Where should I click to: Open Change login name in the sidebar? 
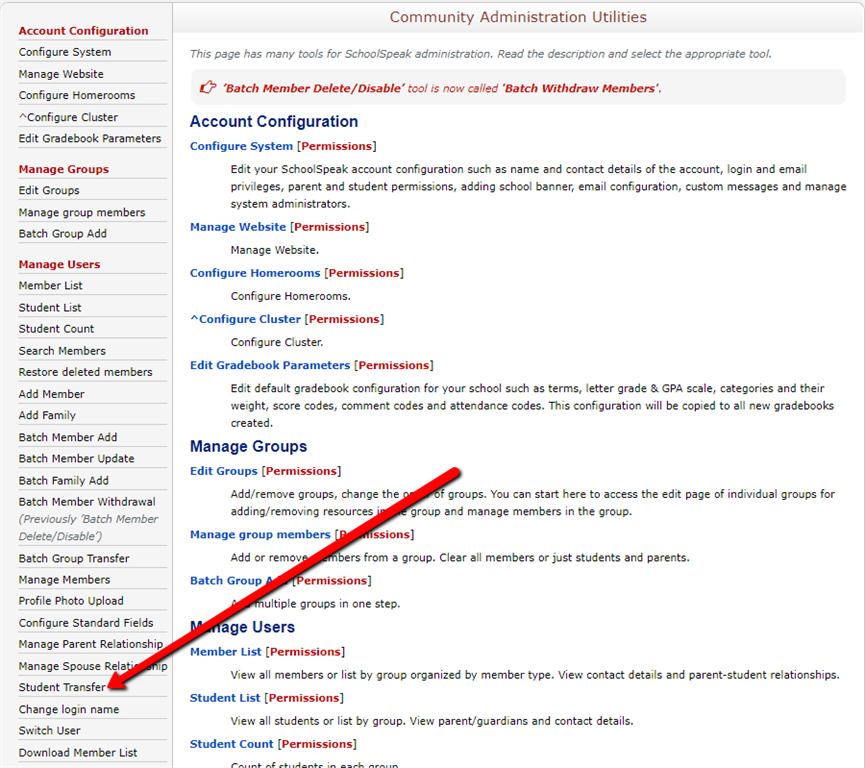(68, 710)
